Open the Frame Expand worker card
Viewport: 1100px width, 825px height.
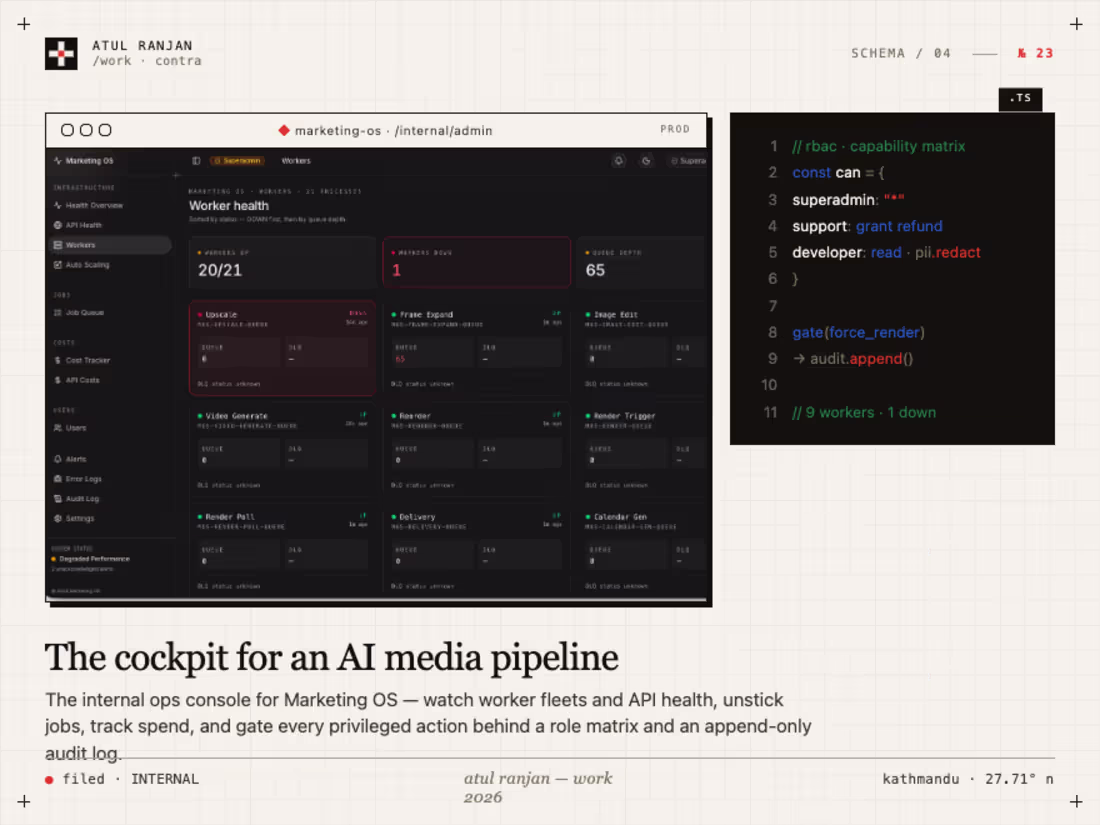pyautogui.click(x=476, y=348)
